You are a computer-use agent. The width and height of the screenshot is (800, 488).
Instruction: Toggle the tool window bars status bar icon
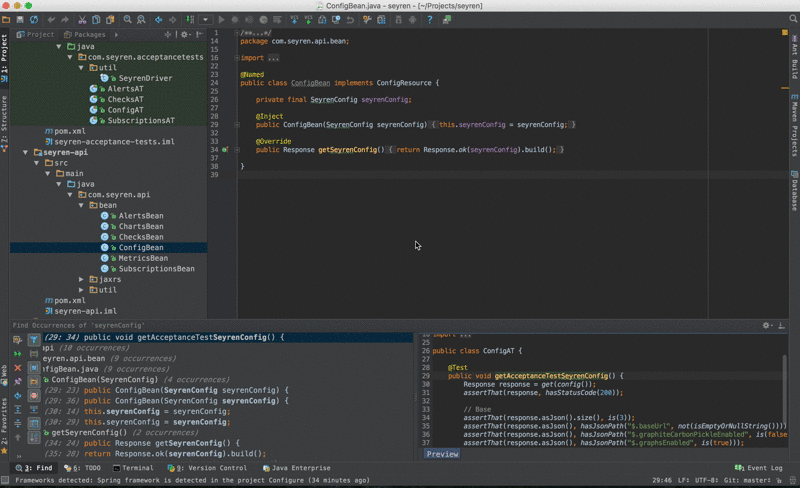[x=5, y=480]
